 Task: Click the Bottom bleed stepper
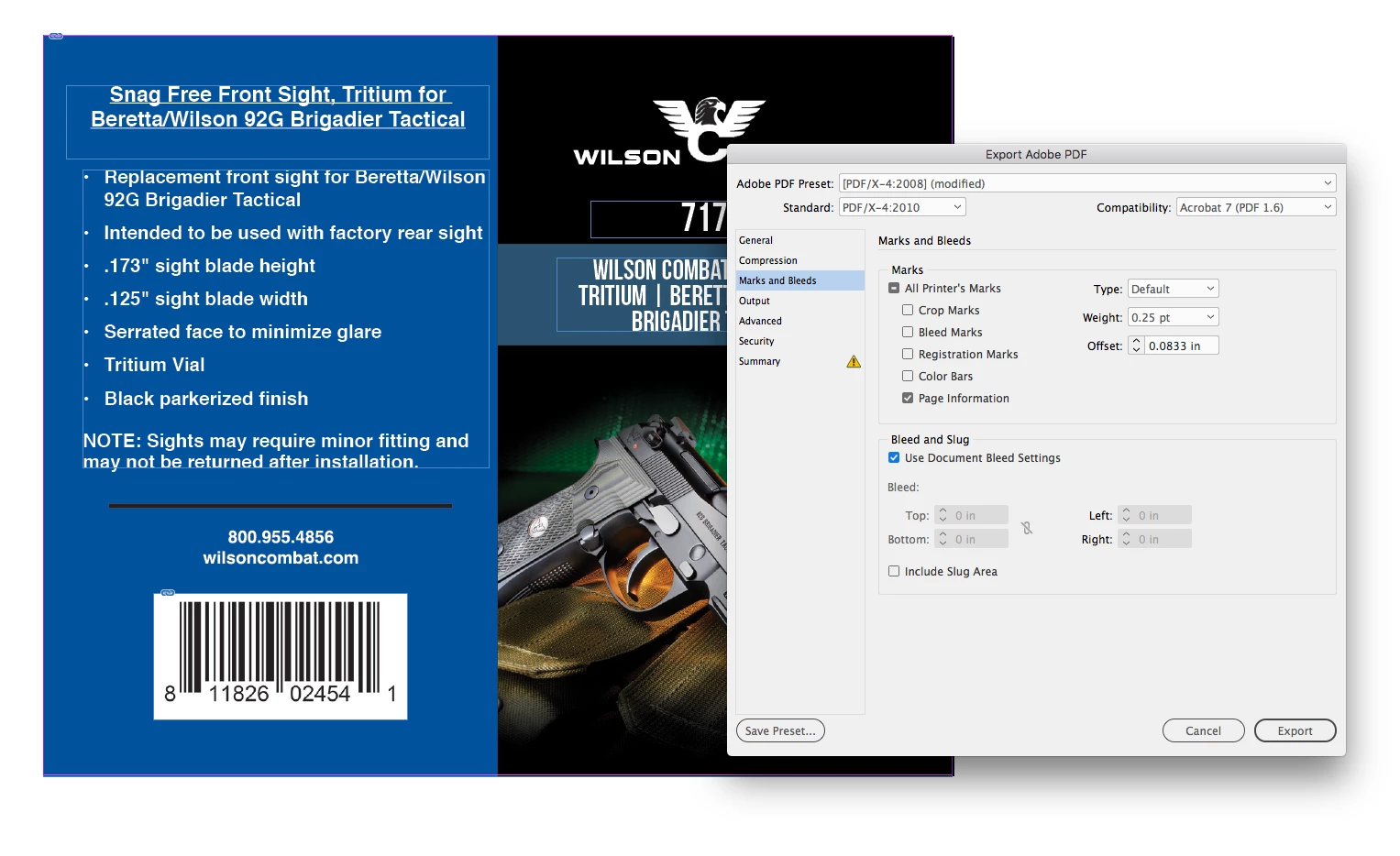click(943, 539)
